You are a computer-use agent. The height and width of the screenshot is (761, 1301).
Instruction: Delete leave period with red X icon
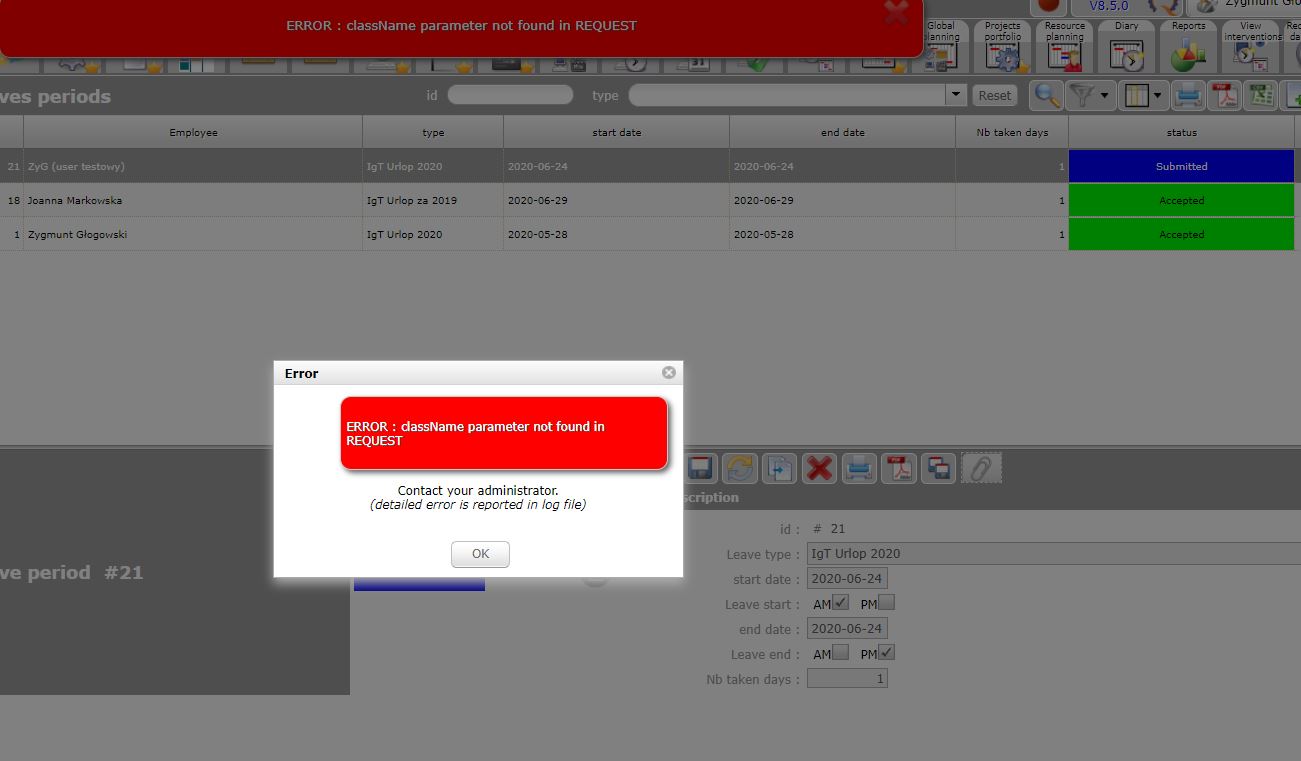click(x=819, y=468)
